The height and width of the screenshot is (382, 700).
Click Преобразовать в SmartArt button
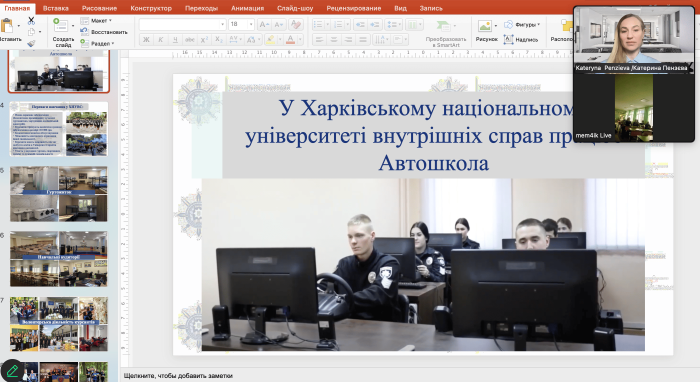[x=446, y=33]
